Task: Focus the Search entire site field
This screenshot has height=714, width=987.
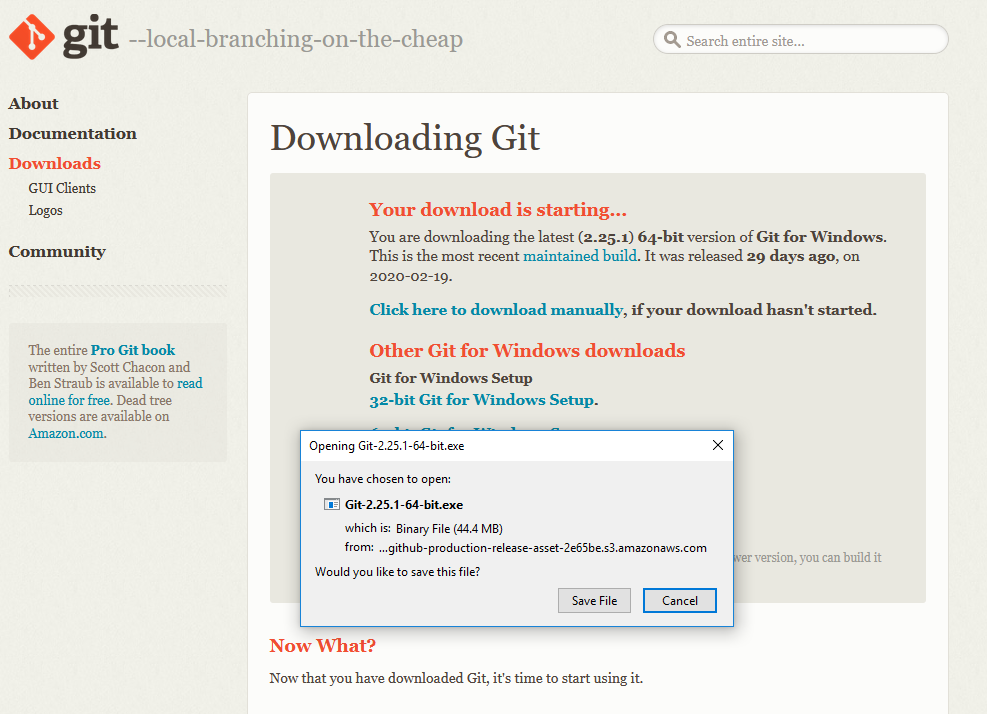Action: click(801, 40)
